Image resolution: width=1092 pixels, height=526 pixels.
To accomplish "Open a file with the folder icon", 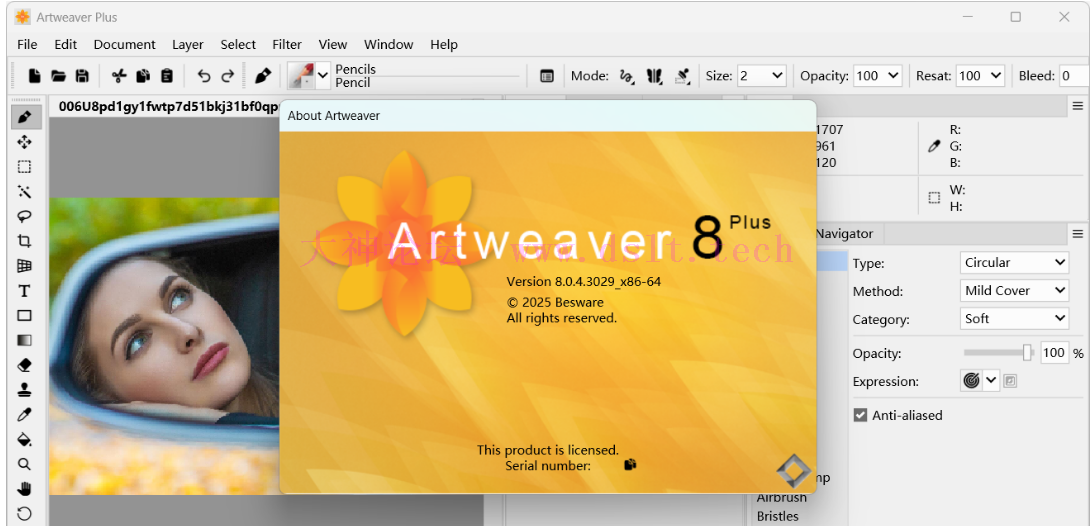I will 58,76.
